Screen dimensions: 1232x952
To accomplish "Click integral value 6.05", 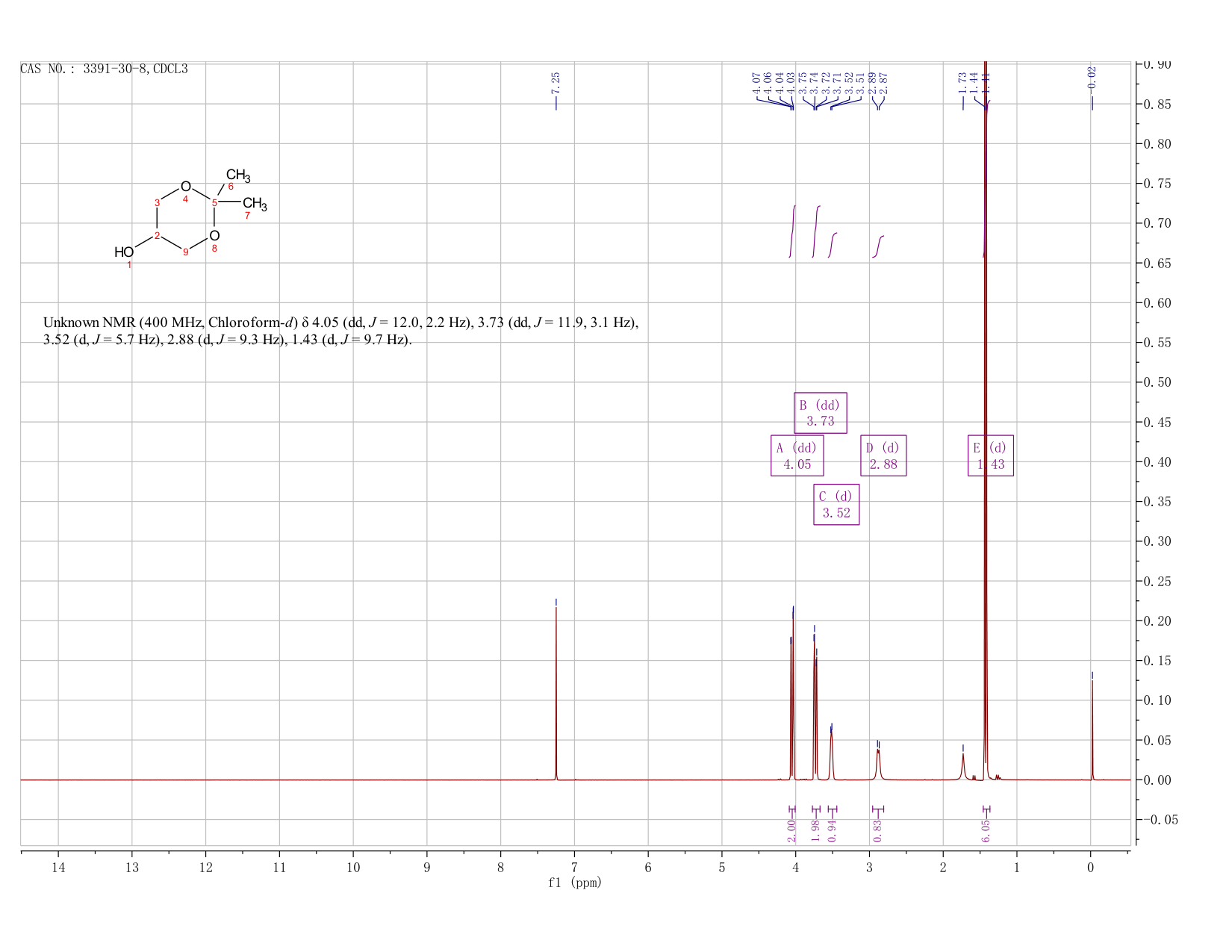I will 986,830.
